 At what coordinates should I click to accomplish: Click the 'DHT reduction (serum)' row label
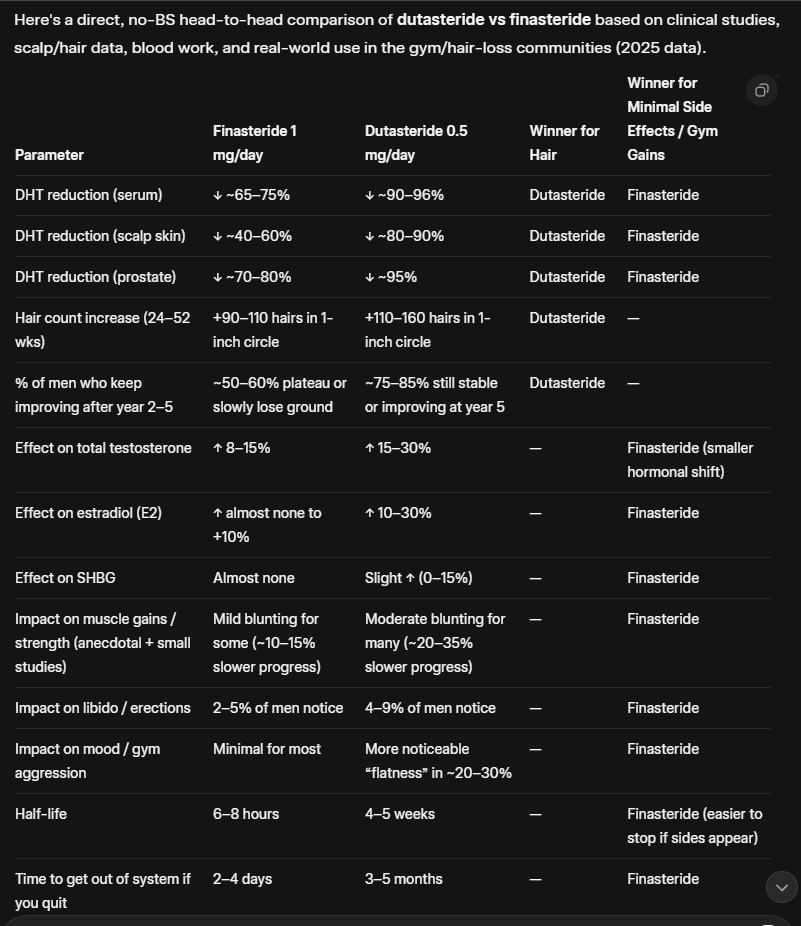88,195
